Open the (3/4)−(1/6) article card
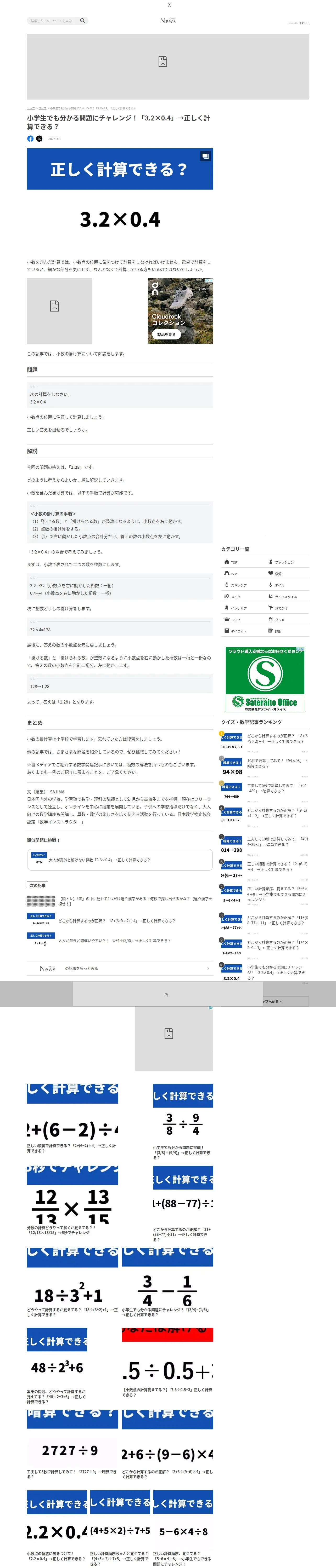Screen dimensions: 336x1568 [168, 1283]
